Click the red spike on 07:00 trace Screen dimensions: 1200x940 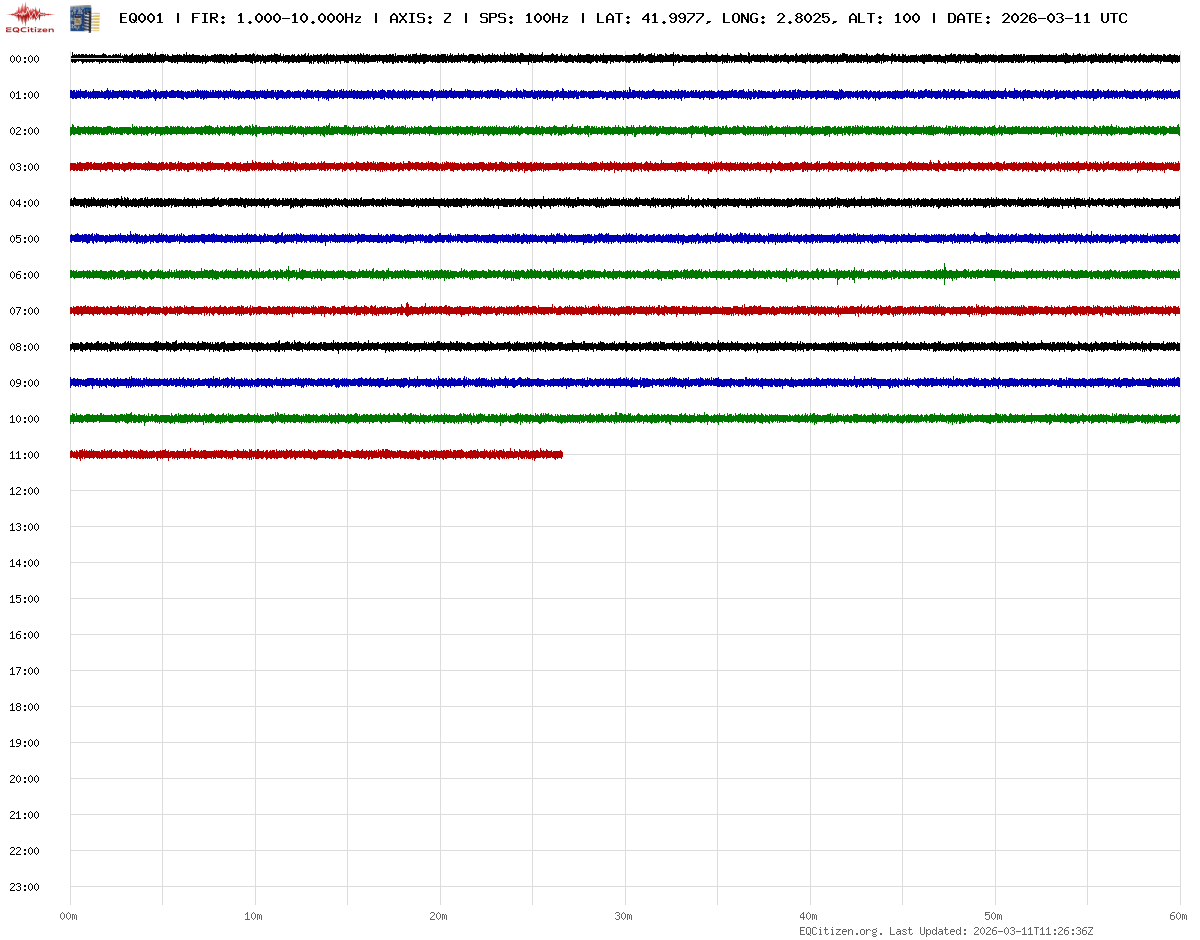407,309
